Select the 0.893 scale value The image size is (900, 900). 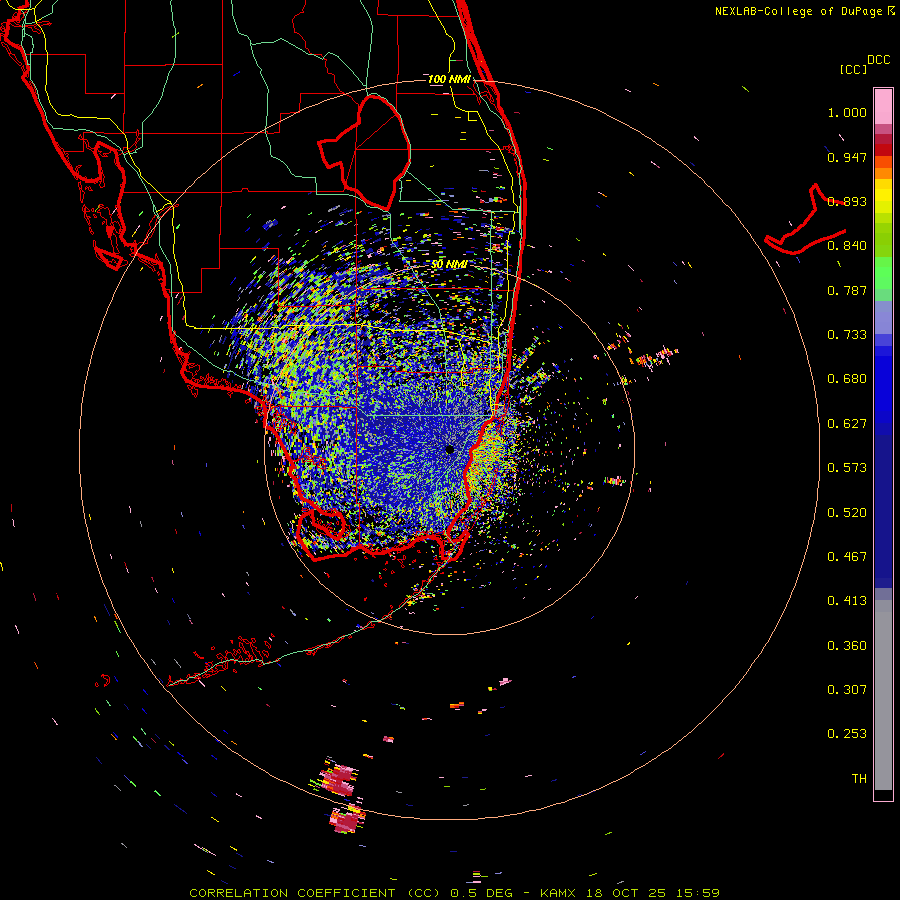pos(847,201)
